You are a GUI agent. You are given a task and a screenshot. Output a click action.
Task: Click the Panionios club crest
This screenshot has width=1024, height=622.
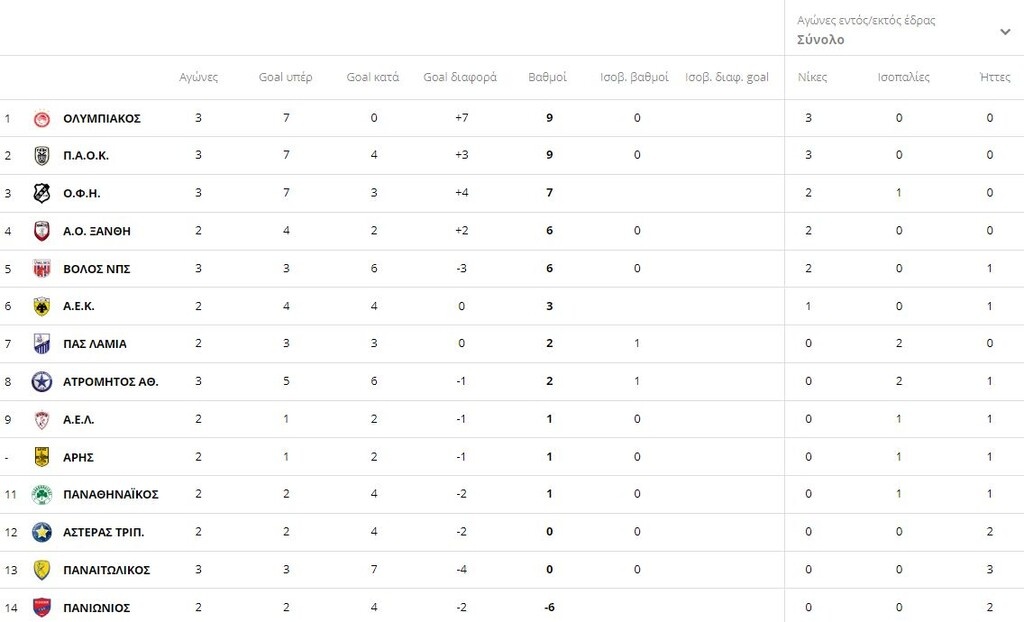click(42, 608)
